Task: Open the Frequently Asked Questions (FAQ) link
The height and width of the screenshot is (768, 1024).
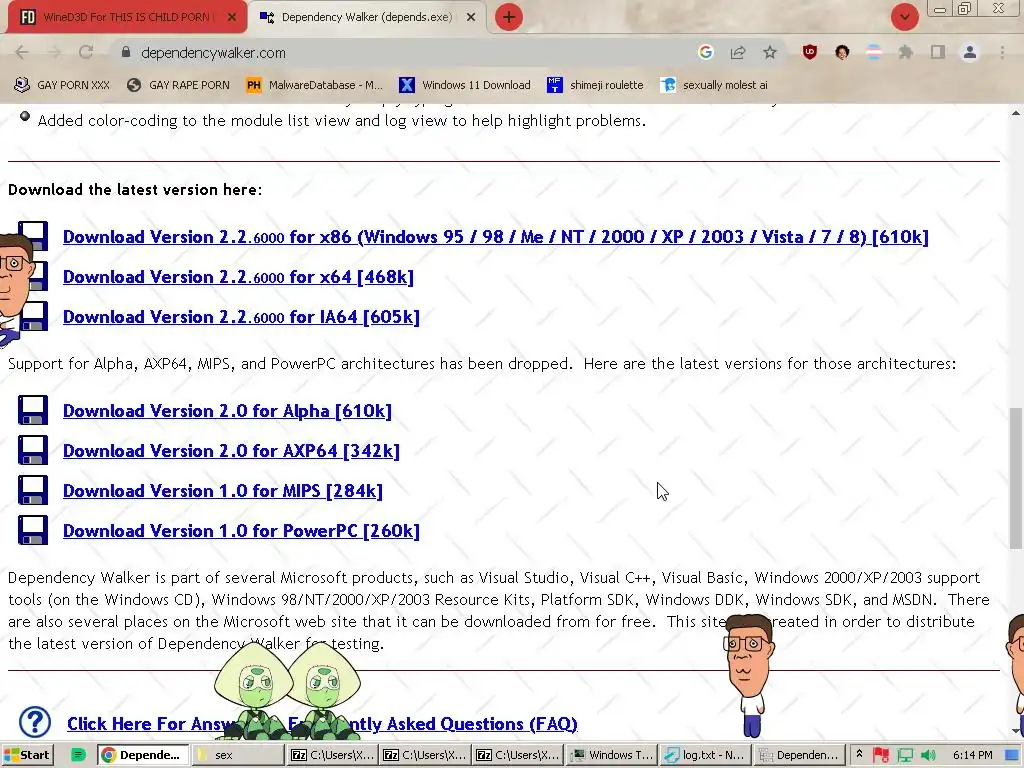Action: pyautogui.click(x=322, y=724)
